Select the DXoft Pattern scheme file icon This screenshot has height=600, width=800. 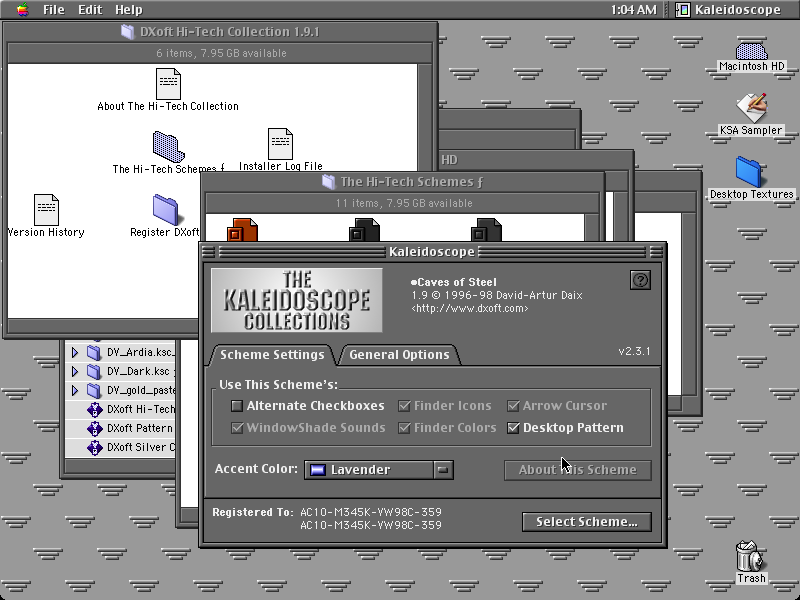coord(94,428)
